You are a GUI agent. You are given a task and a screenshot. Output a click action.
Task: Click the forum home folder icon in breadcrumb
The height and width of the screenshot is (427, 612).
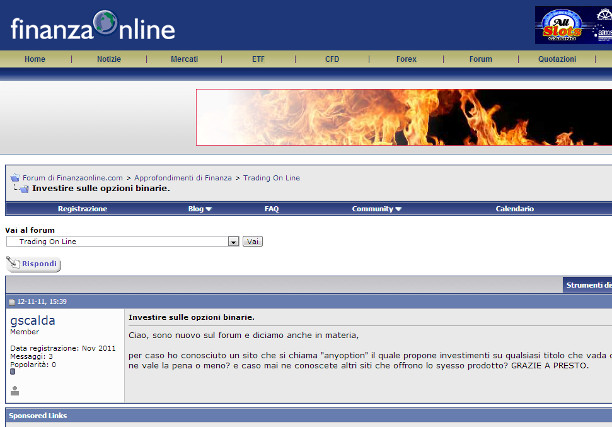(15, 178)
